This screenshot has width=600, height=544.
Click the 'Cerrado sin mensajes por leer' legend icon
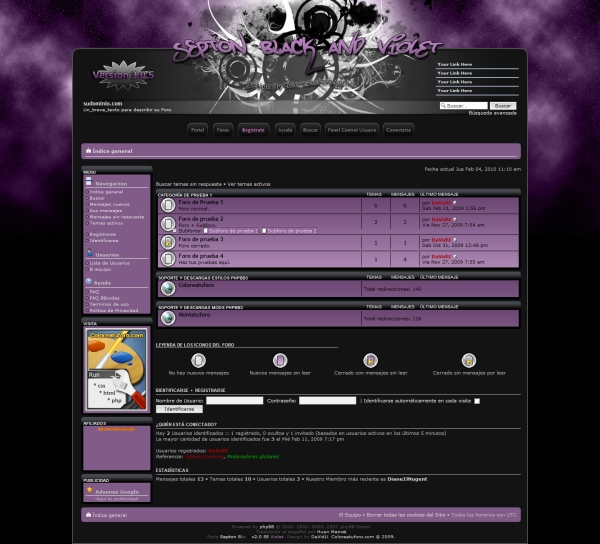tap(468, 360)
